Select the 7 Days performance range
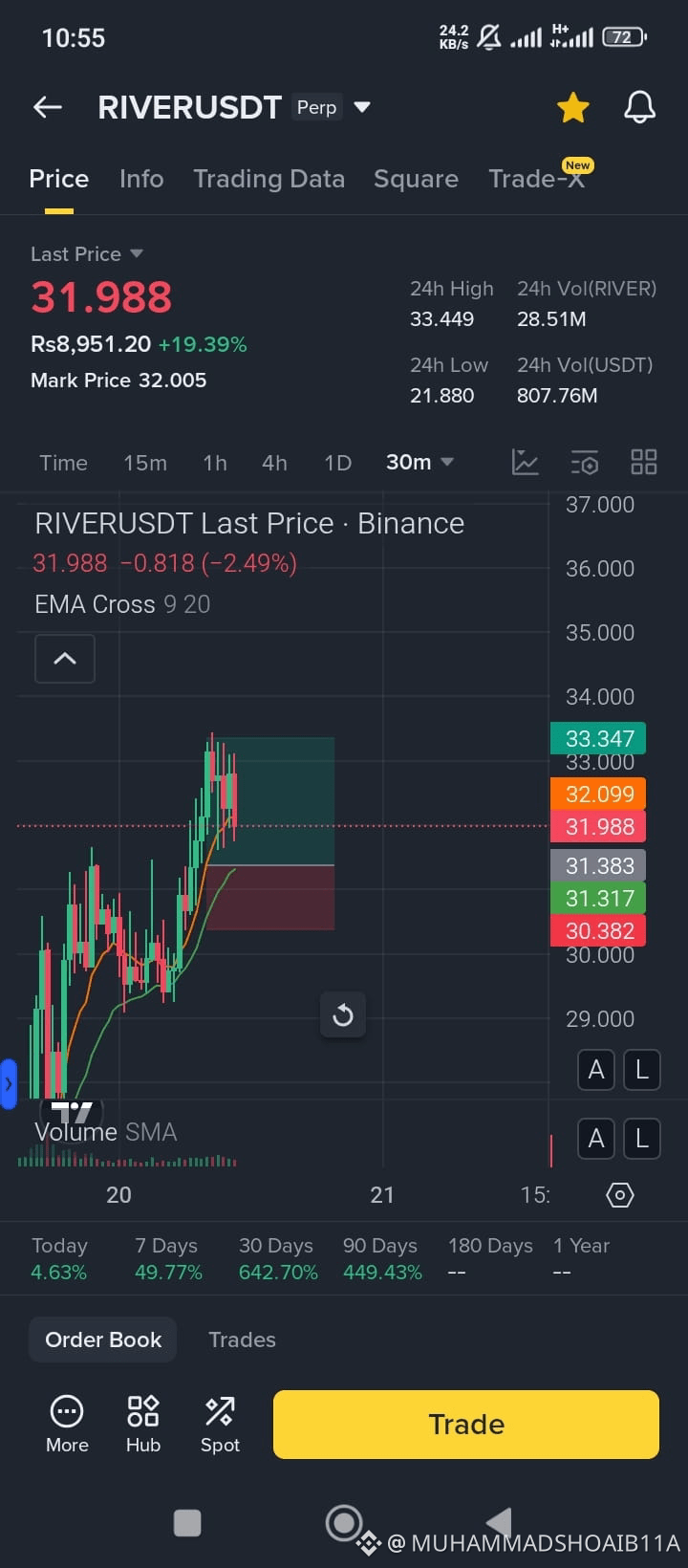Image resolution: width=688 pixels, height=1568 pixels. click(x=168, y=1258)
